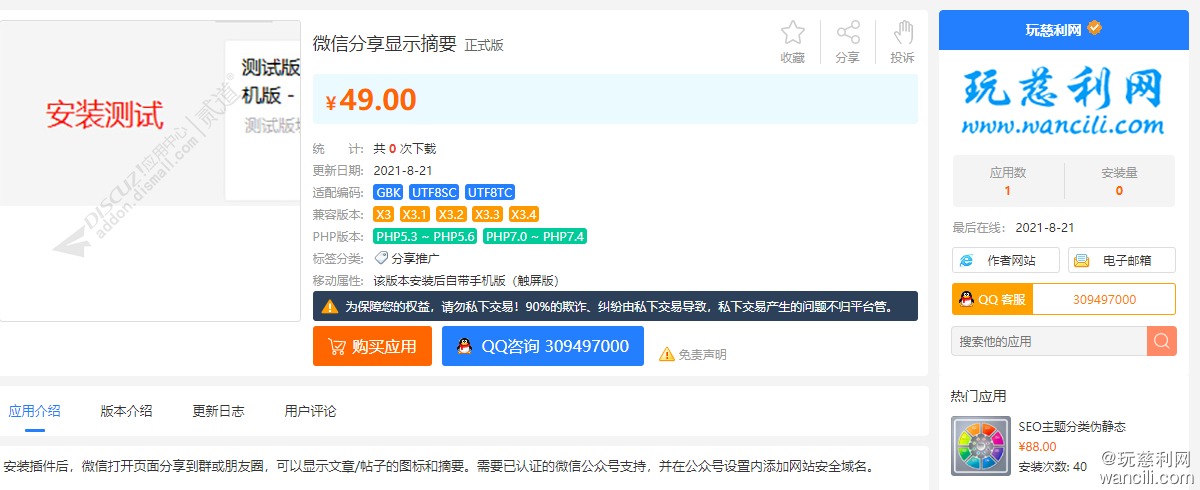Click the UTF8SC encoding tag
The image size is (1200, 490).
[x=434, y=192]
